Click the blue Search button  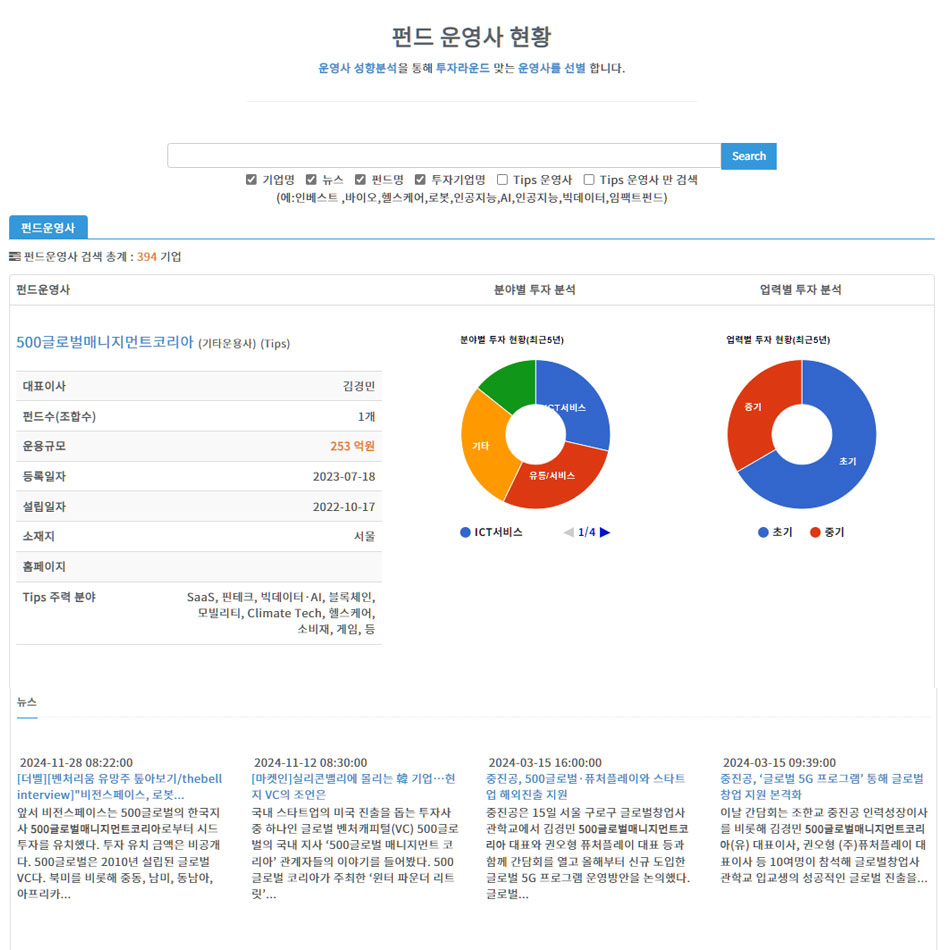pyautogui.click(x=748, y=156)
